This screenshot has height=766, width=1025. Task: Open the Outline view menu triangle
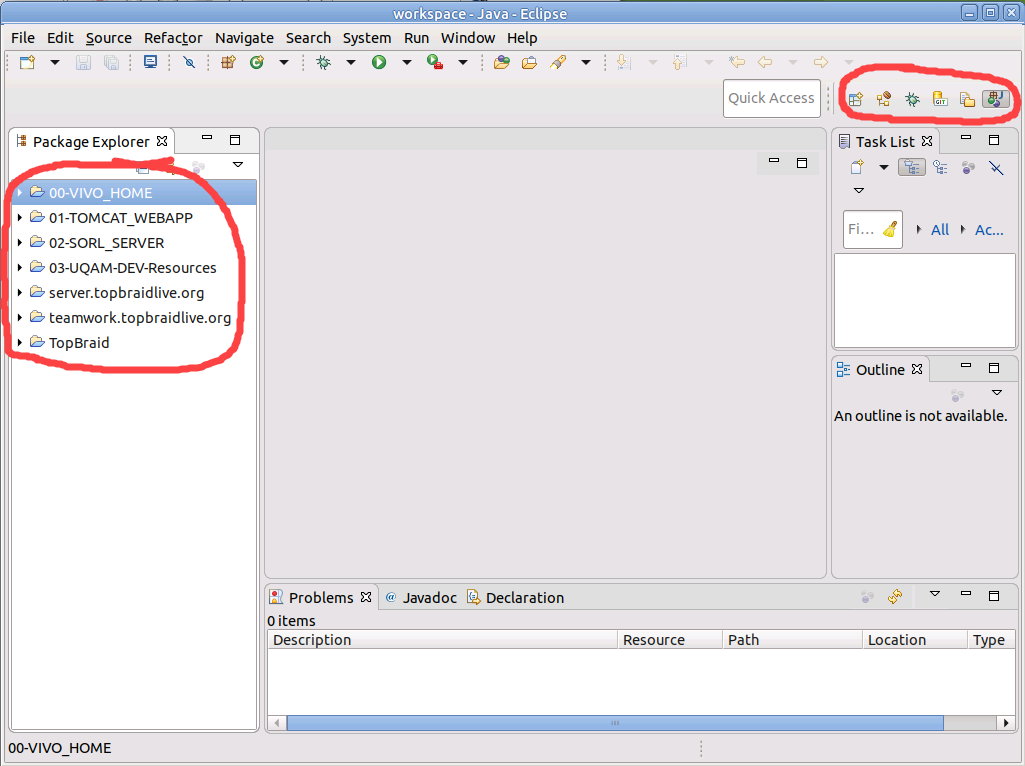(x=997, y=393)
